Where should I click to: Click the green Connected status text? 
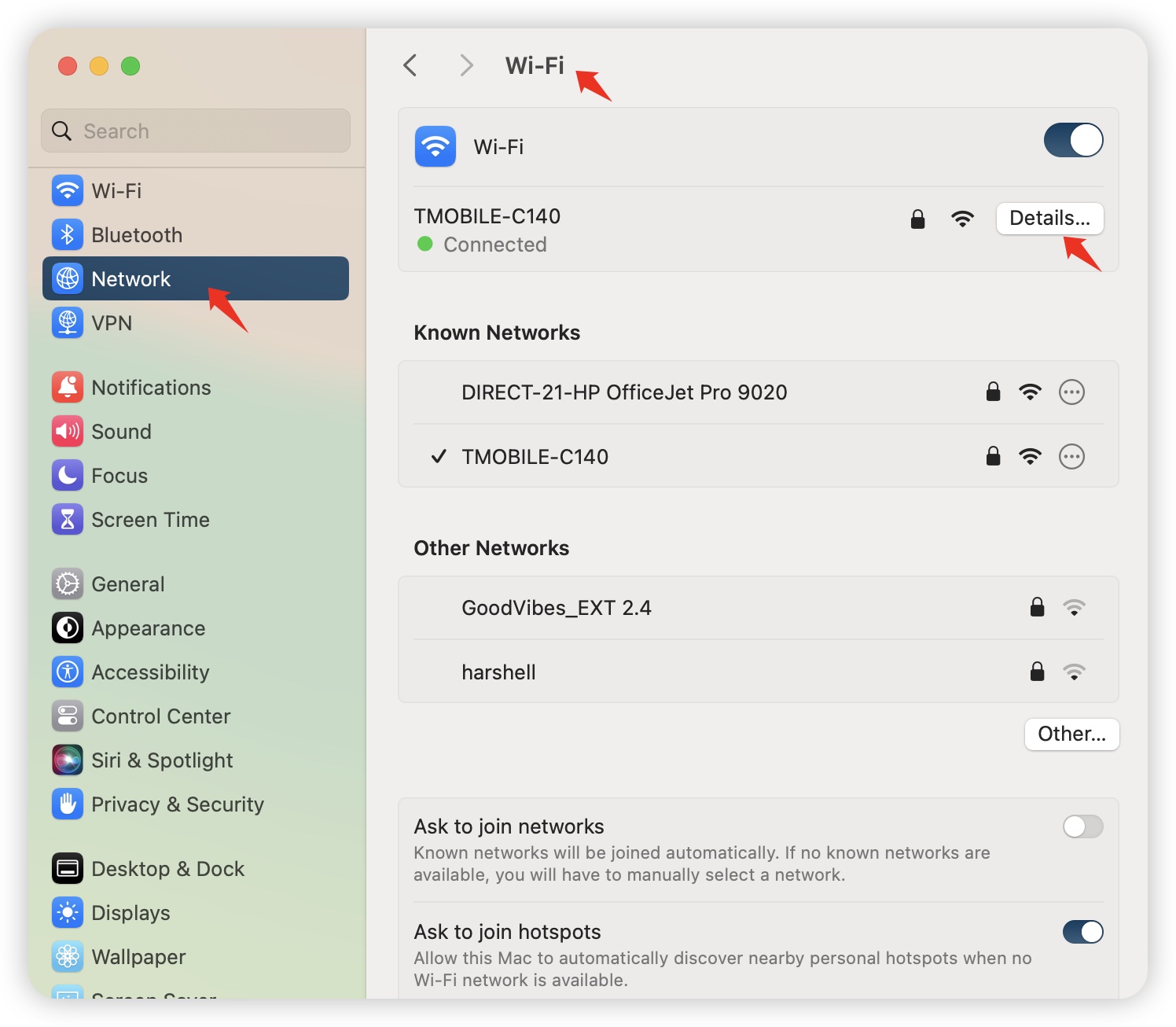click(495, 245)
